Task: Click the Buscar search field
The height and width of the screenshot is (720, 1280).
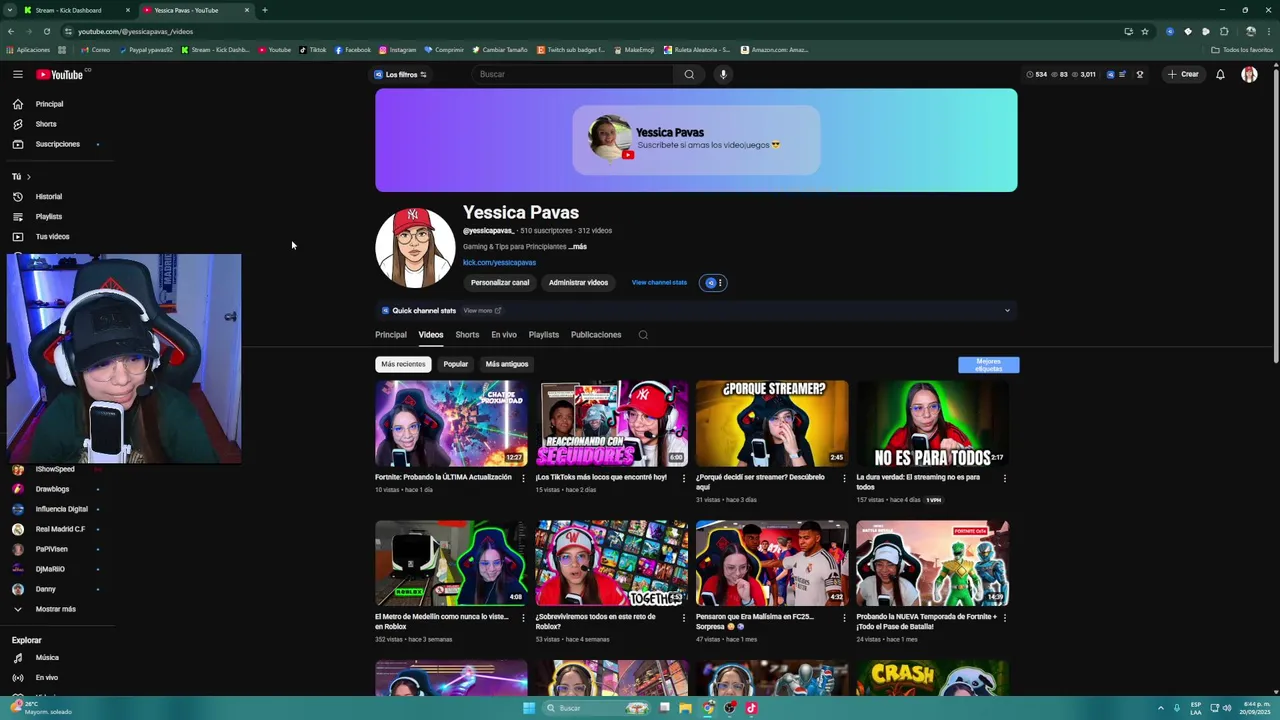Action: click(x=575, y=74)
